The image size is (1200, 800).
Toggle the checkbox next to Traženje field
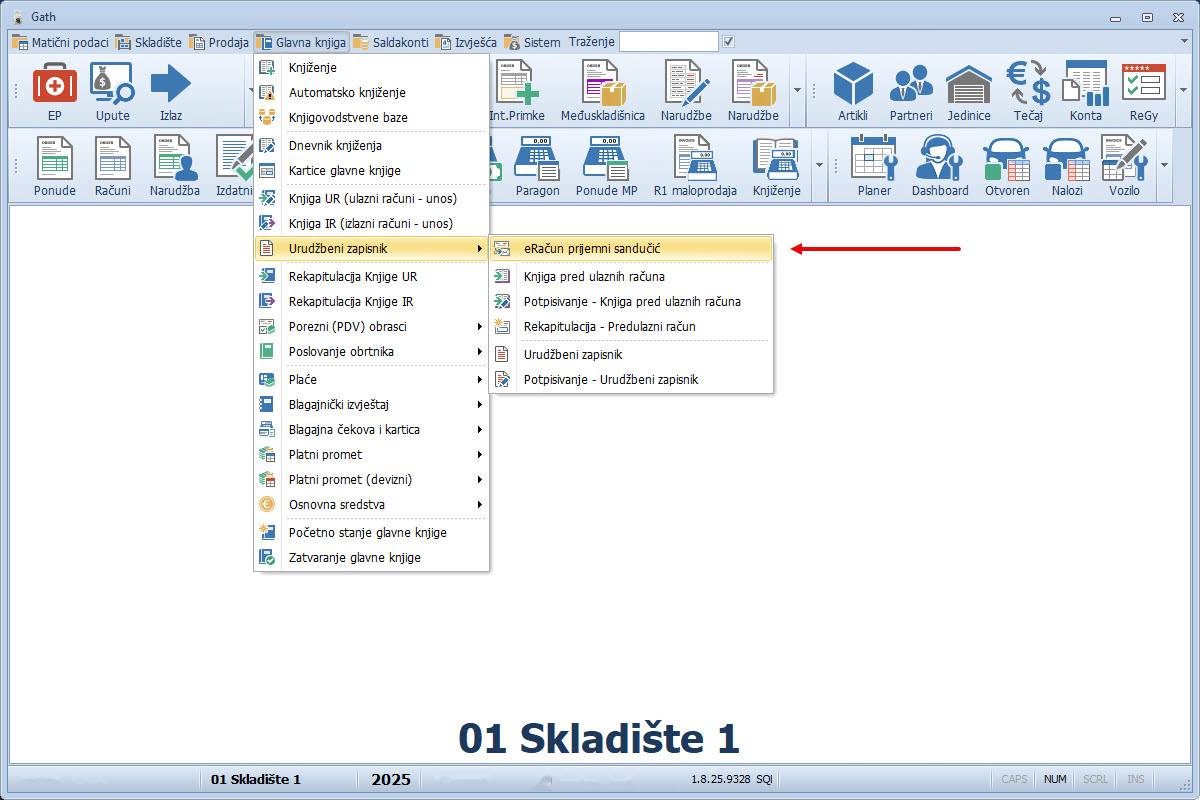[x=729, y=42]
